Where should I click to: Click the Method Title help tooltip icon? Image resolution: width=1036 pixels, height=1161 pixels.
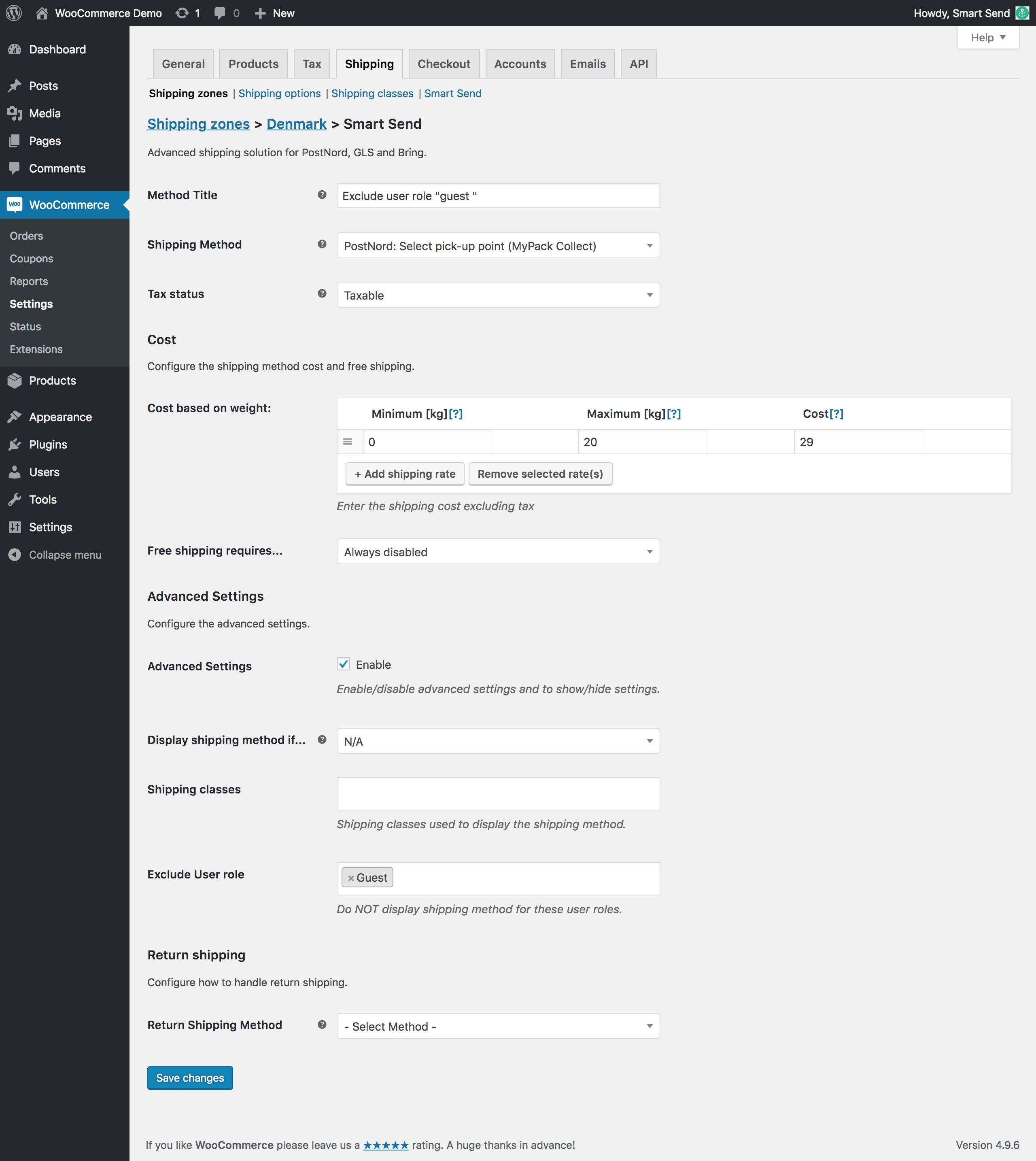click(x=322, y=195)
